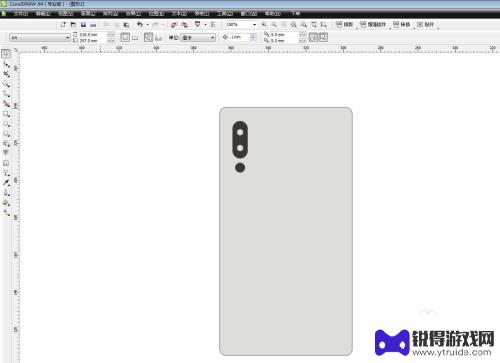The image size is (500, 363).
Task: Click the Undo arrow icon
Action: tap(140, 24)
